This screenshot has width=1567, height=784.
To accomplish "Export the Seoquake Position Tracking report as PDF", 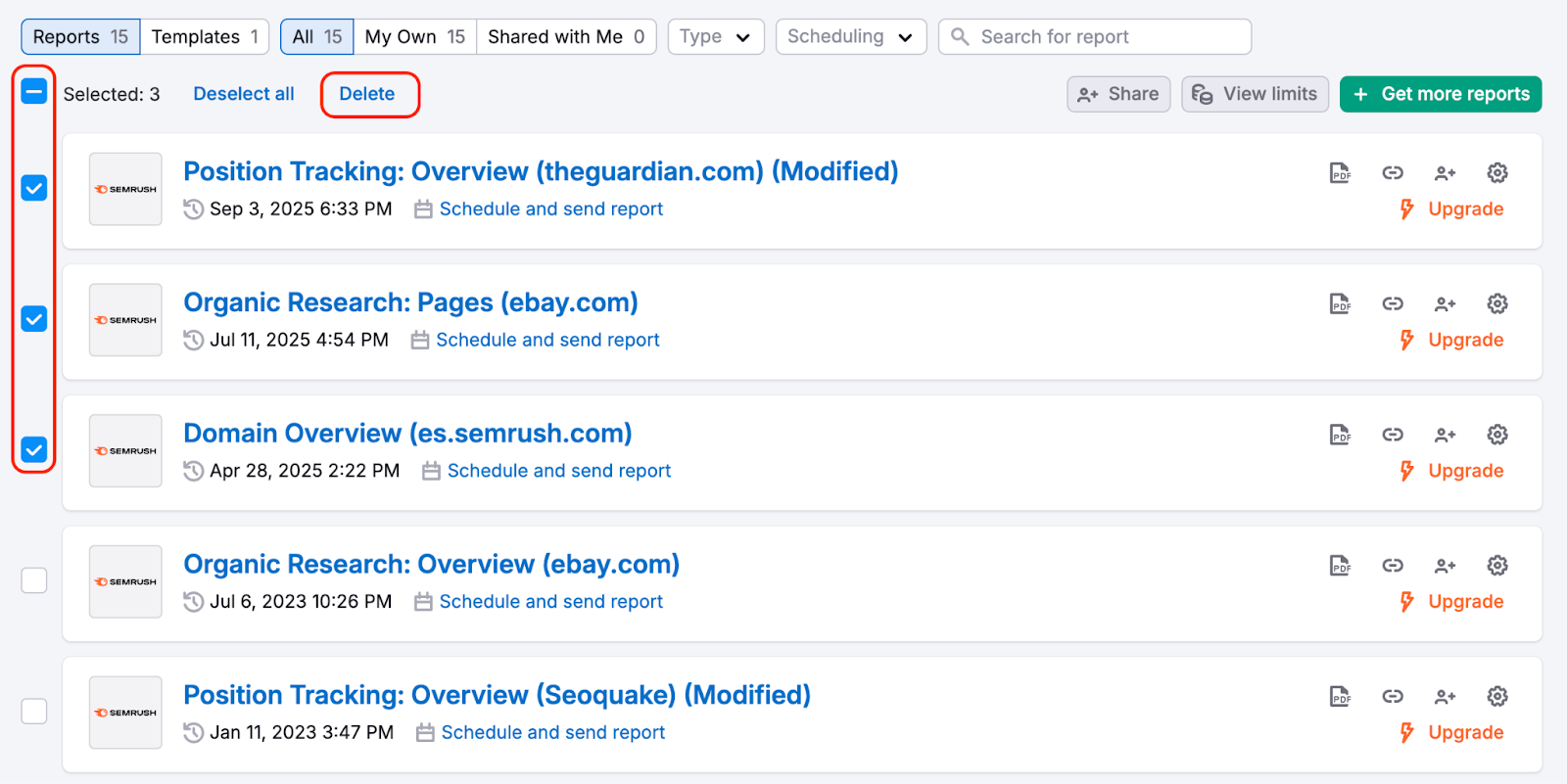I will (x=1340, y=697).
